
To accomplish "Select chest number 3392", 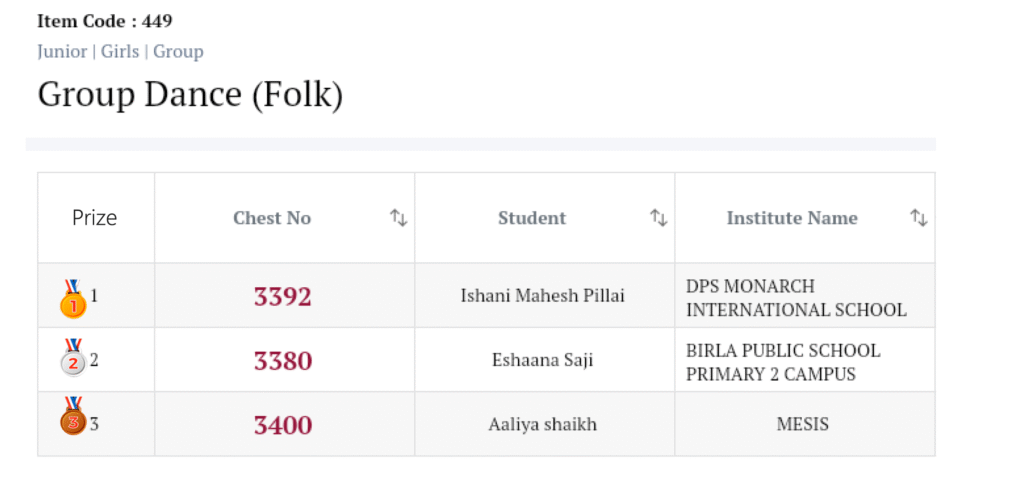I will 283,297.
